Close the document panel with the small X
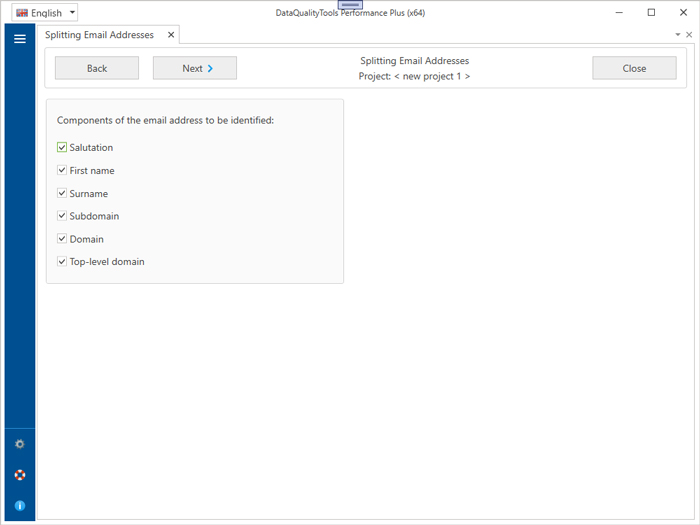 pyautogui.click(x=689, y=34)
